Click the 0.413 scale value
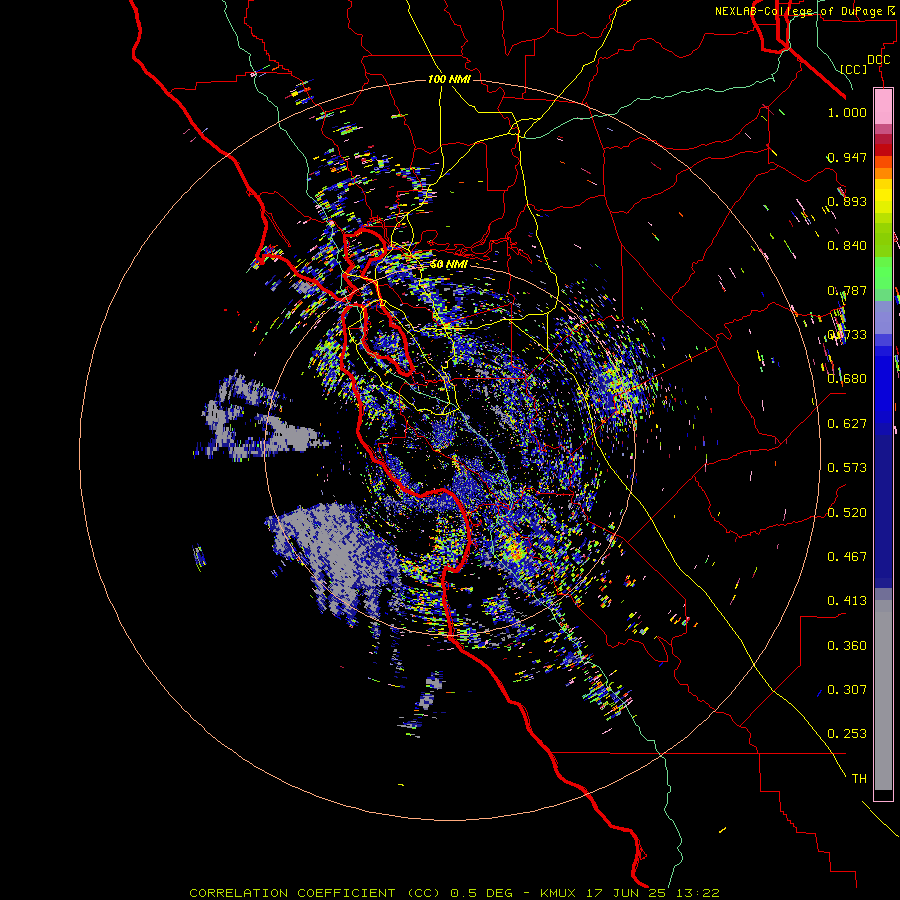This screenshot has width=900, height=900. pos(847,601)
